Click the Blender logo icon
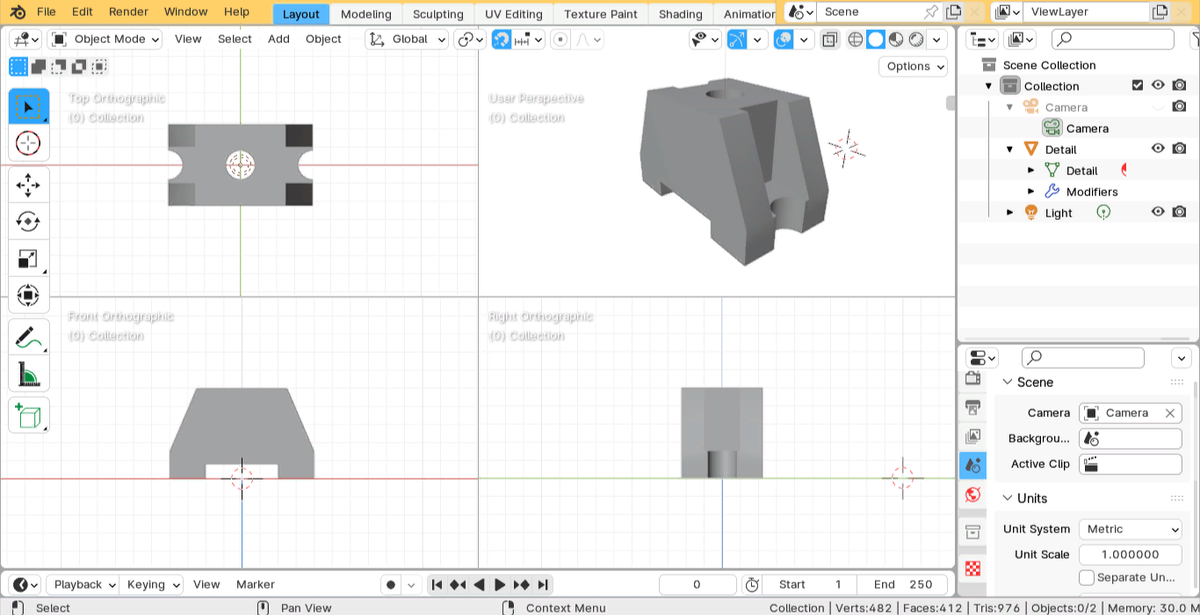 click(x=18, y=12)
